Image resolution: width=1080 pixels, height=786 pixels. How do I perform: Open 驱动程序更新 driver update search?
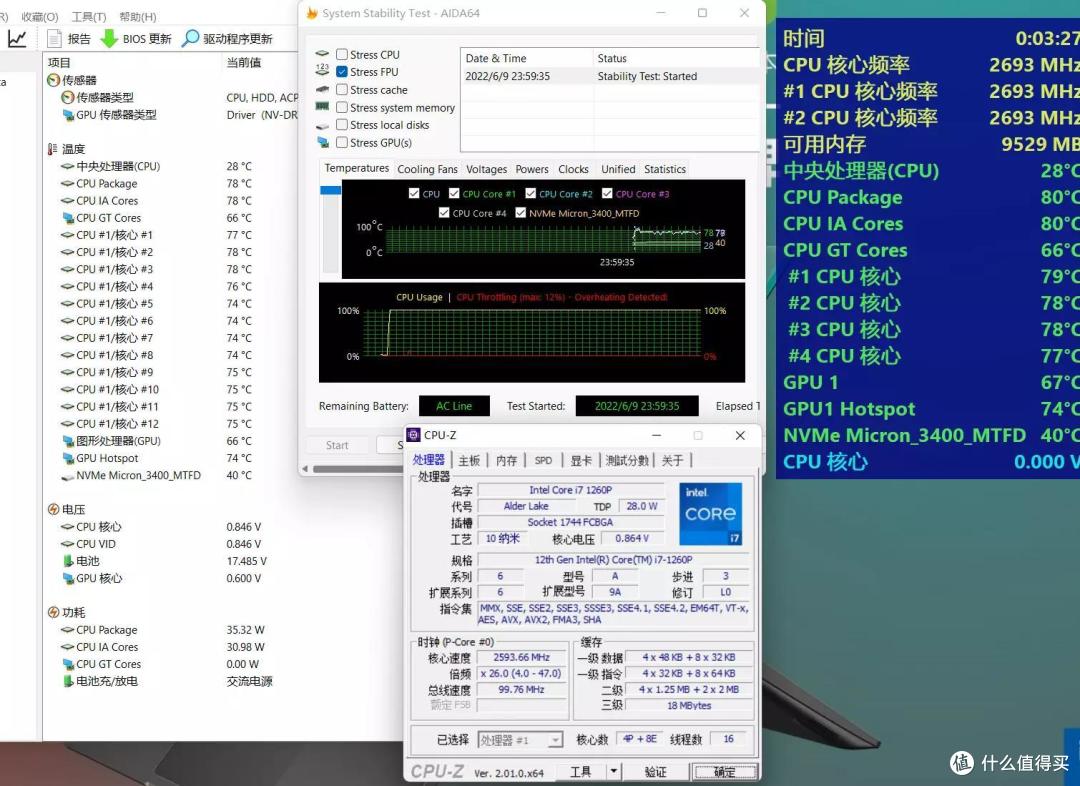pos(227,39)
